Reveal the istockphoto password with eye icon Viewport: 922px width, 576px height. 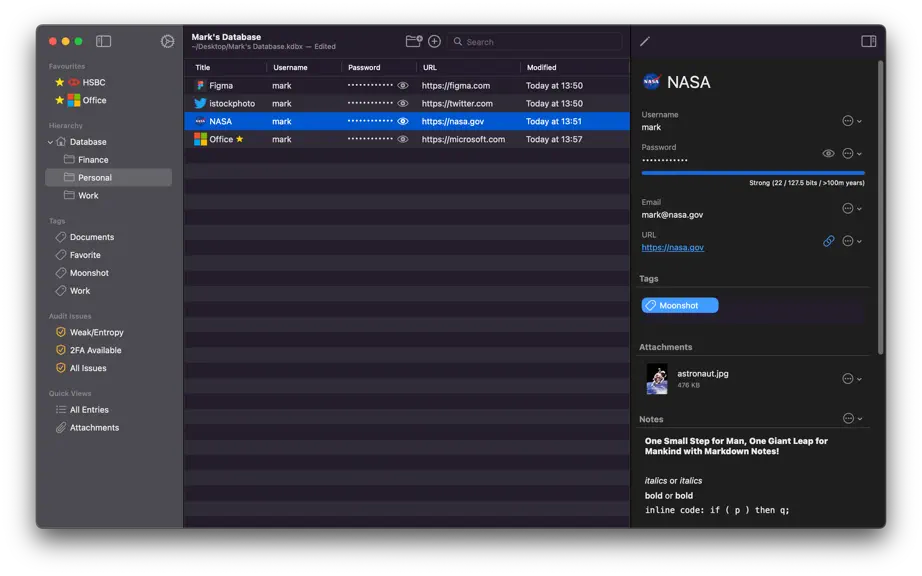click(403, 103)
